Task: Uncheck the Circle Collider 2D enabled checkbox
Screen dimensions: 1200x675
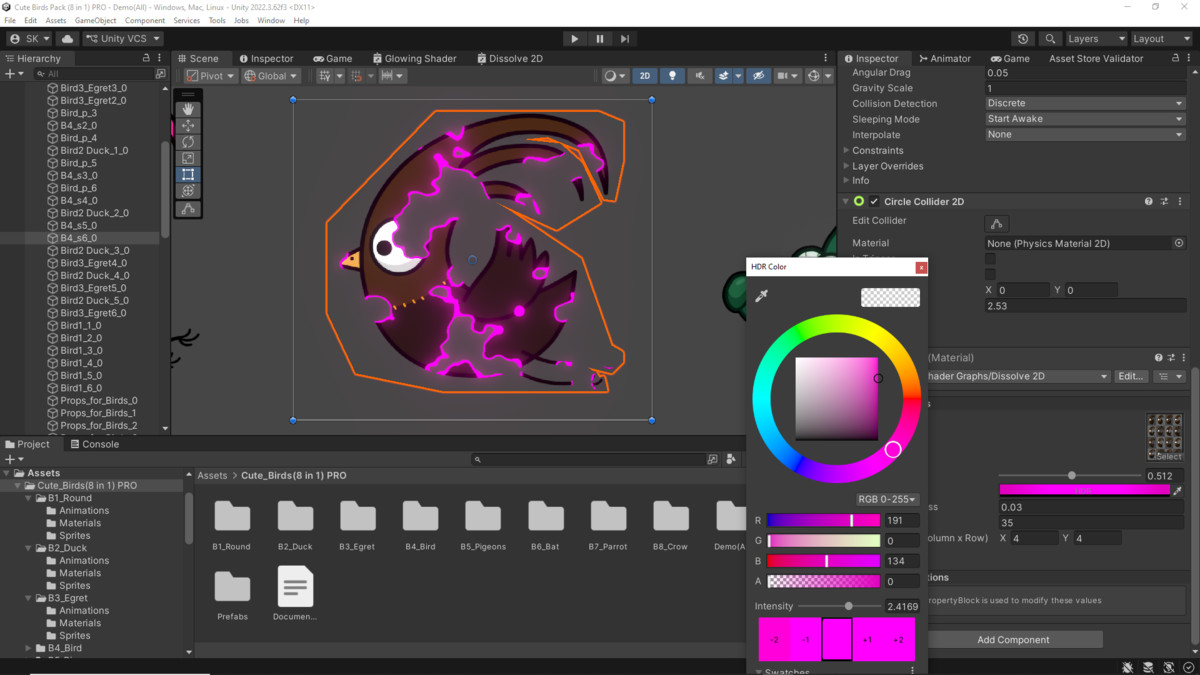Action: coord(874,202)
